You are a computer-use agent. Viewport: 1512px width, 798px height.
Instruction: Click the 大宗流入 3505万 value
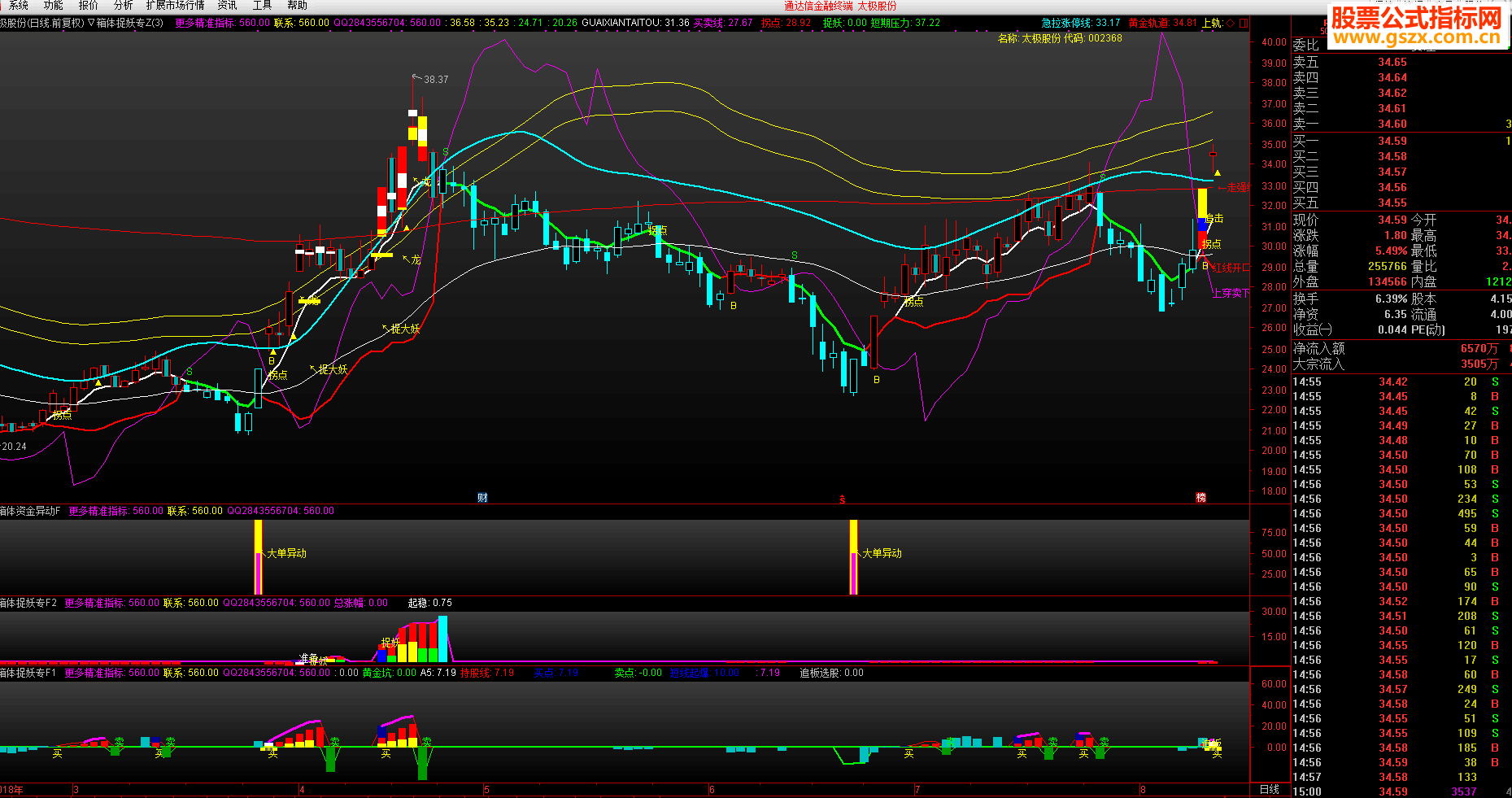[x=1479, y=364]
